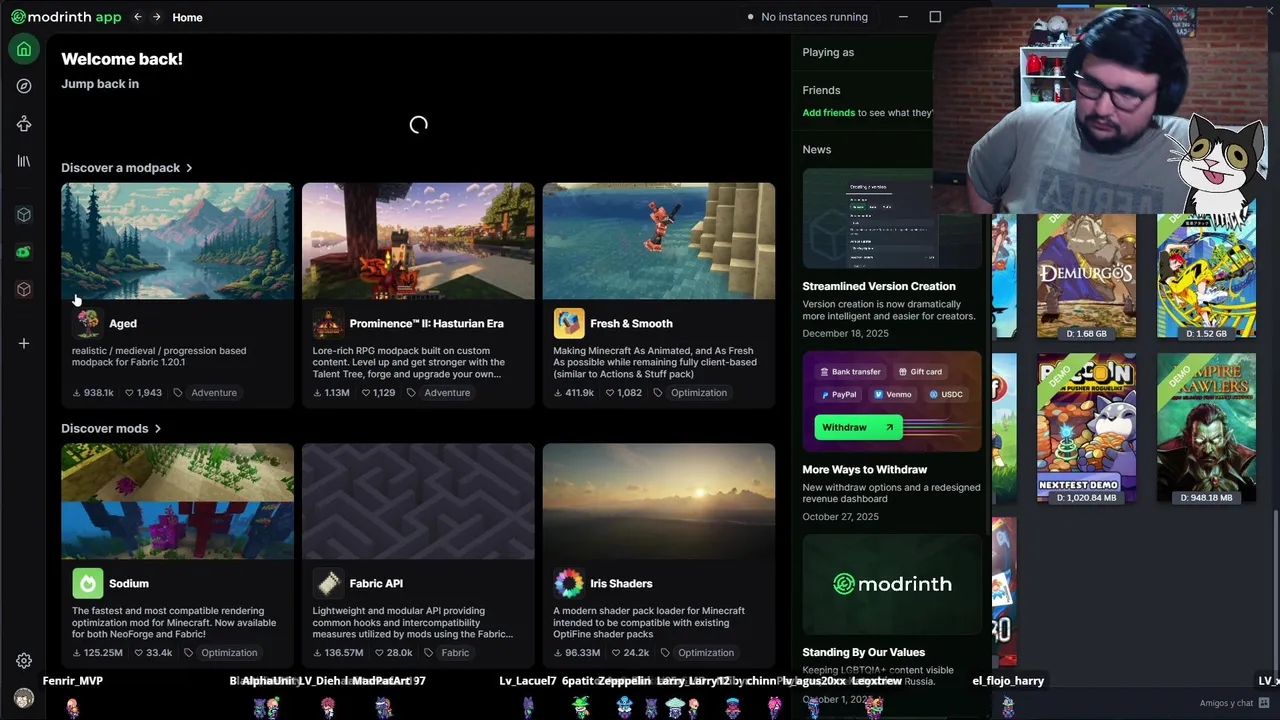Open the Aged modpack title

123,323
